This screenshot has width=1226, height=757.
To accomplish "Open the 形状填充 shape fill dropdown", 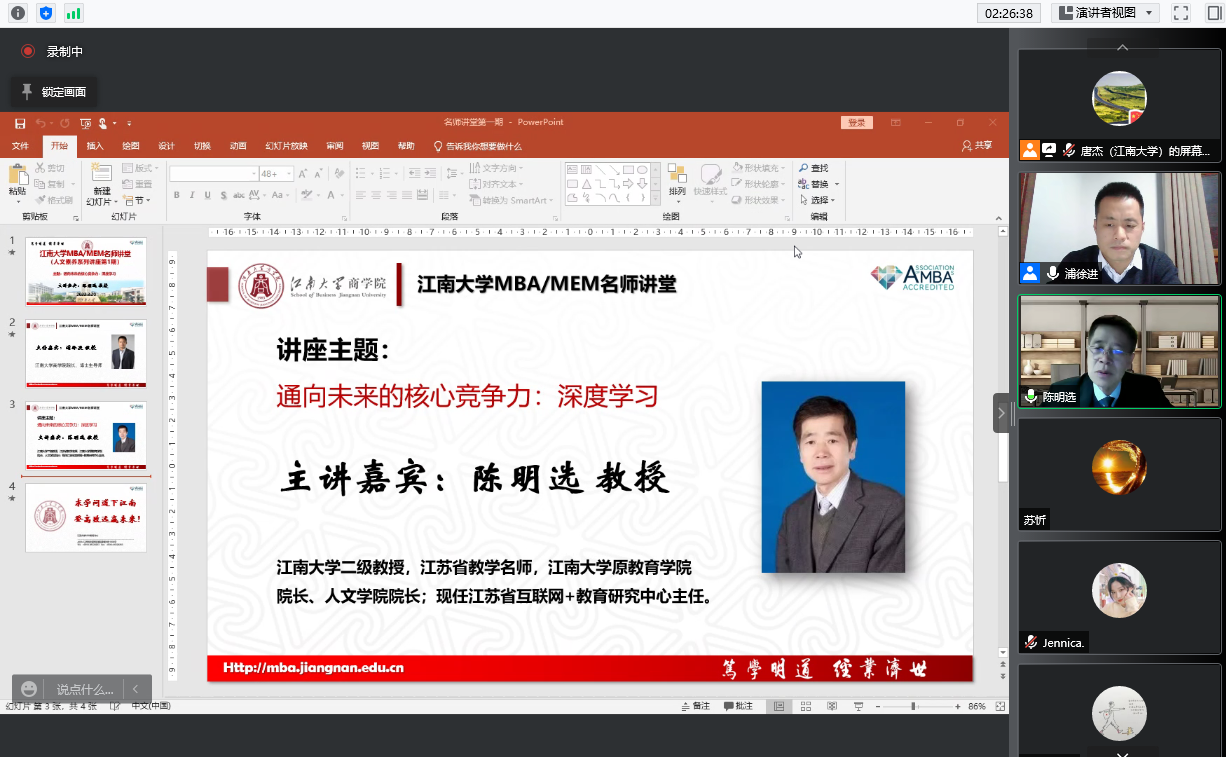I will [x=758, y=168].
